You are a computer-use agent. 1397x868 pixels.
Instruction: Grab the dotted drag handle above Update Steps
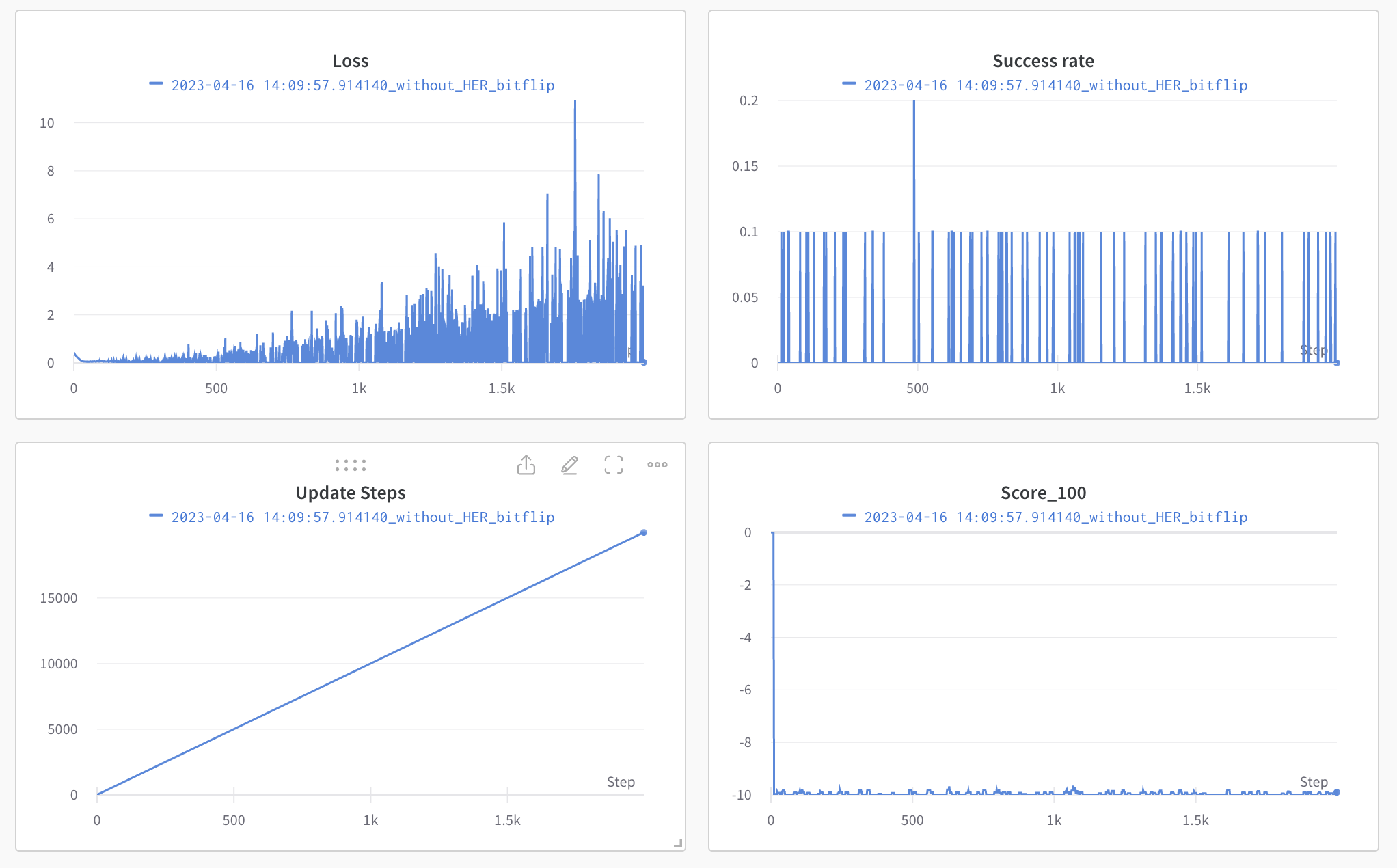pyautogui.click(x=351, y=465)
